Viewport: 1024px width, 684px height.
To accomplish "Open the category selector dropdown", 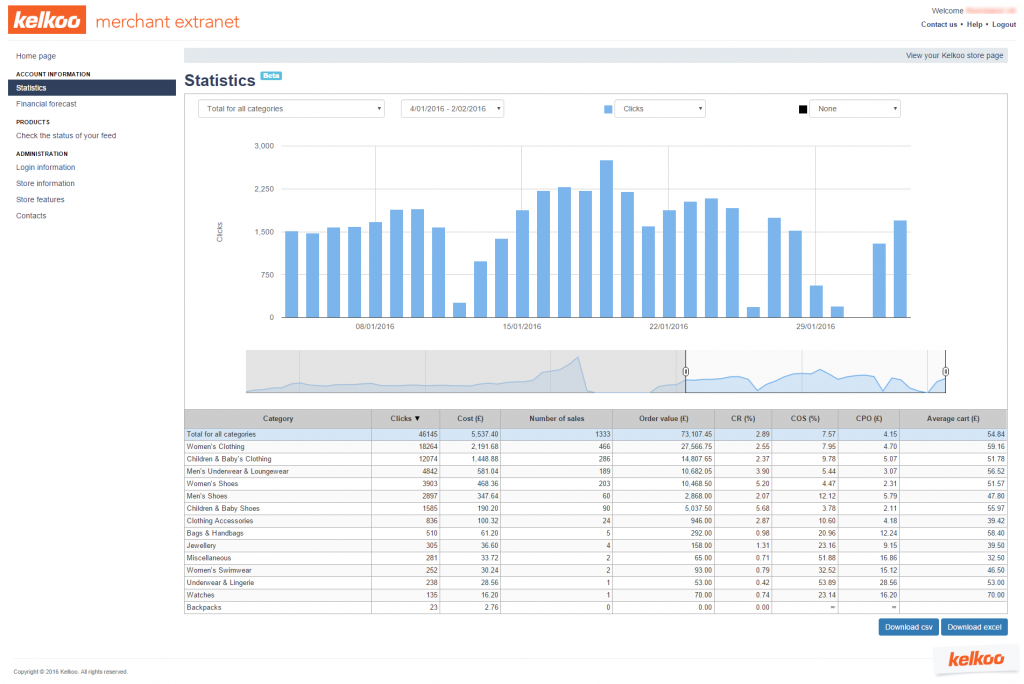I will 291,109.
